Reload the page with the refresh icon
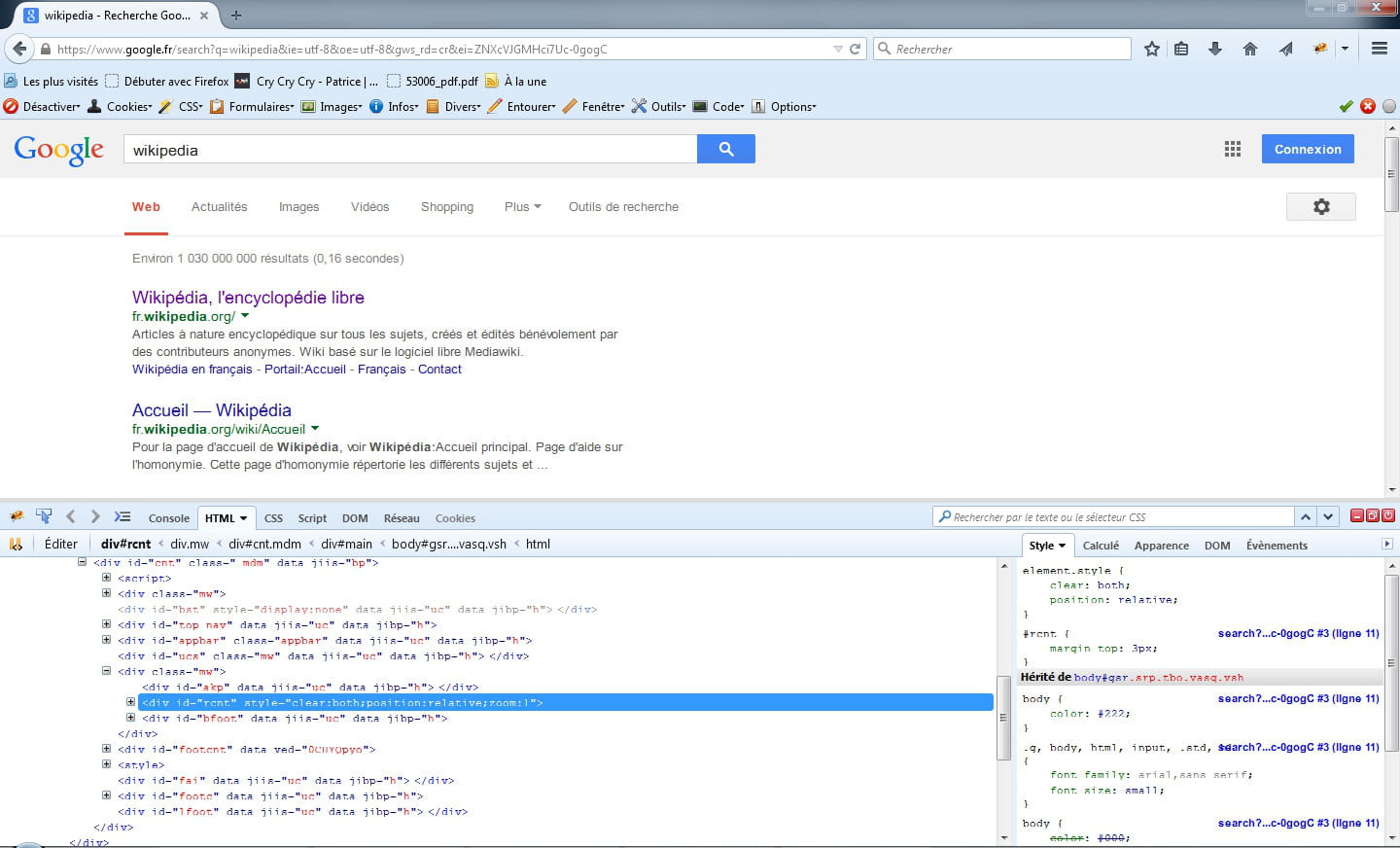Screen dimensions: 1400x848 pyautogui.click(x=856, y=49)
